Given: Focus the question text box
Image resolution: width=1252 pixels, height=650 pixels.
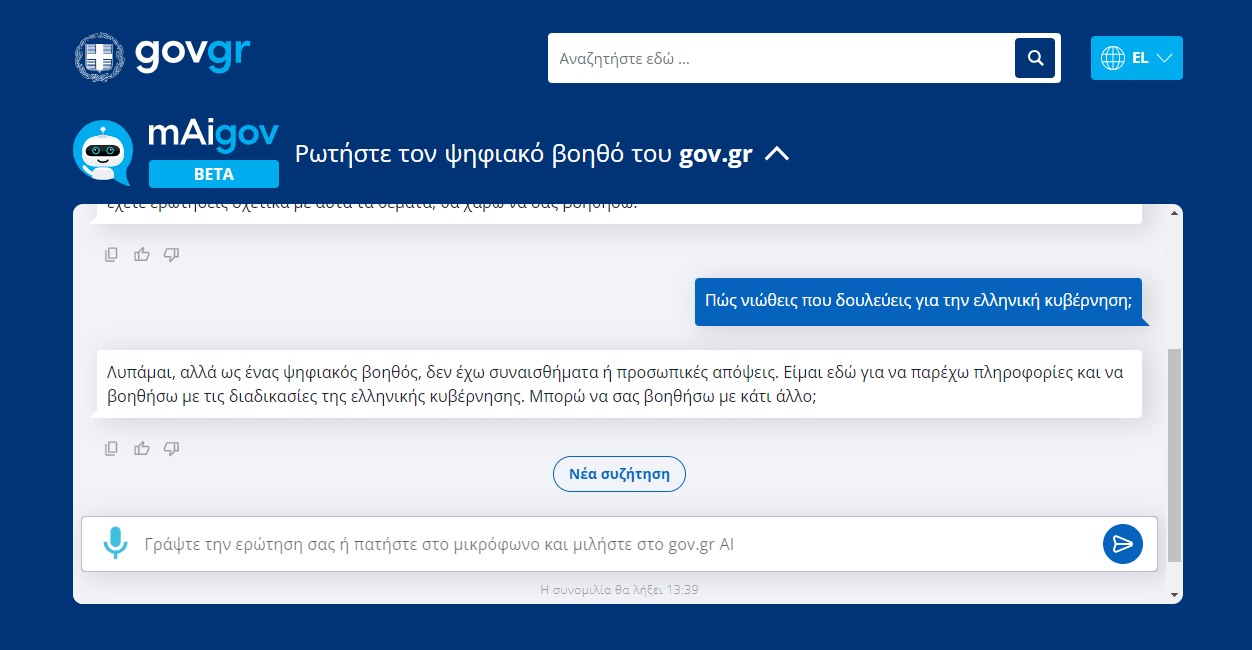Looking at the screenshot, I should point(618,544).
